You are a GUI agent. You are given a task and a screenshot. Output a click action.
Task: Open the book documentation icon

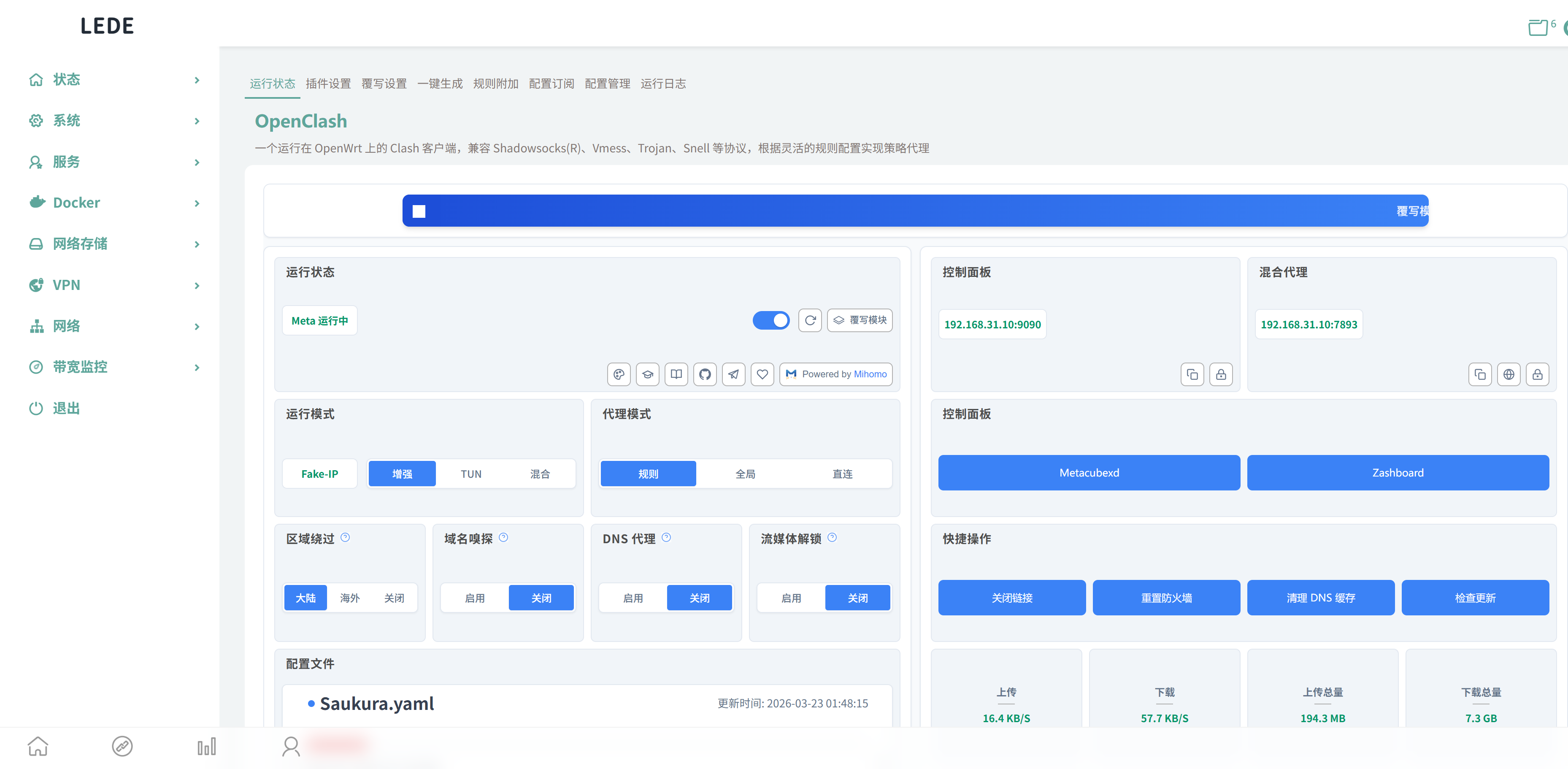pos(676,374)
